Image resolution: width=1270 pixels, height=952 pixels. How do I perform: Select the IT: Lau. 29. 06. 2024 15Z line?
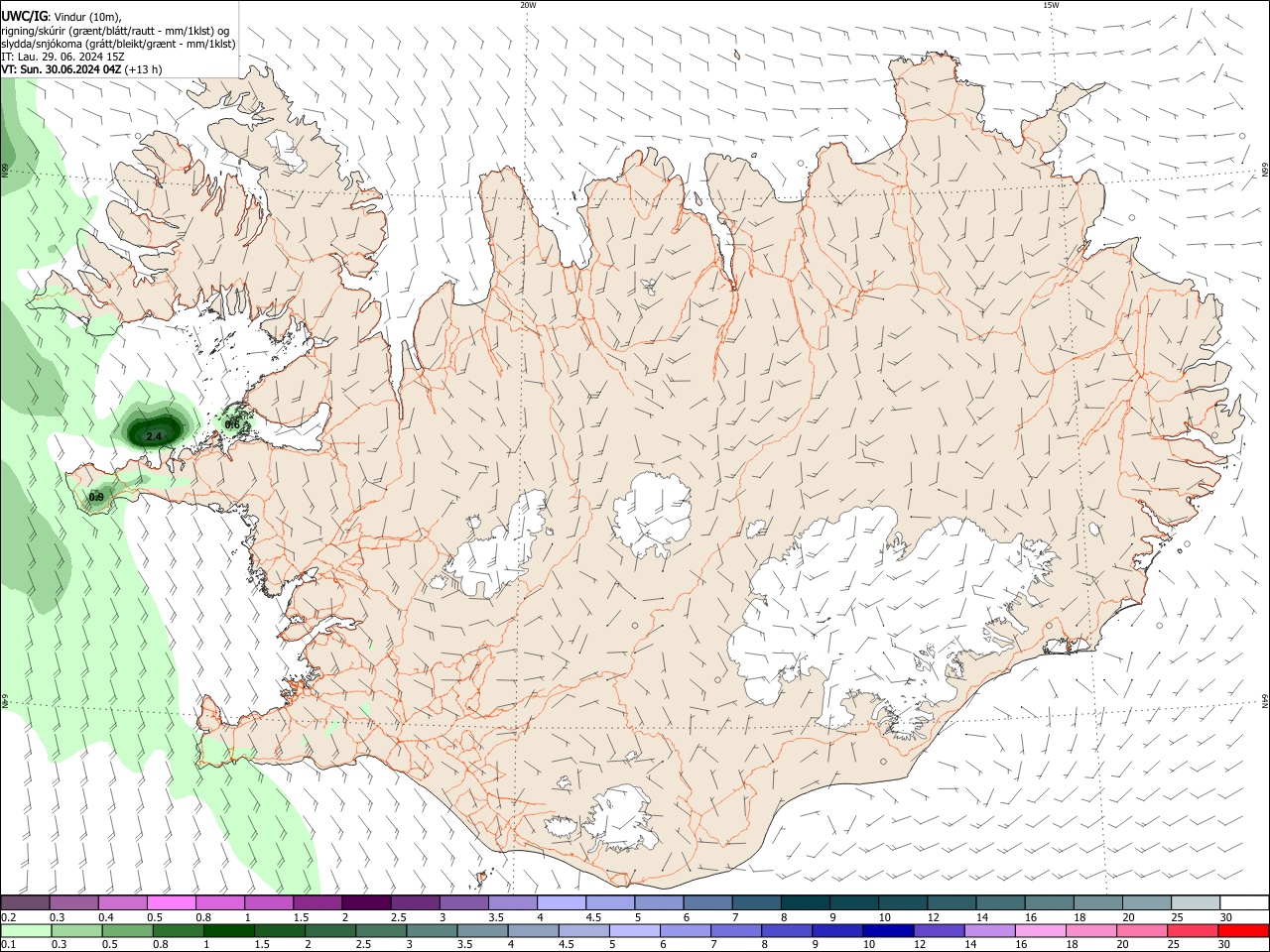point(62,57)
